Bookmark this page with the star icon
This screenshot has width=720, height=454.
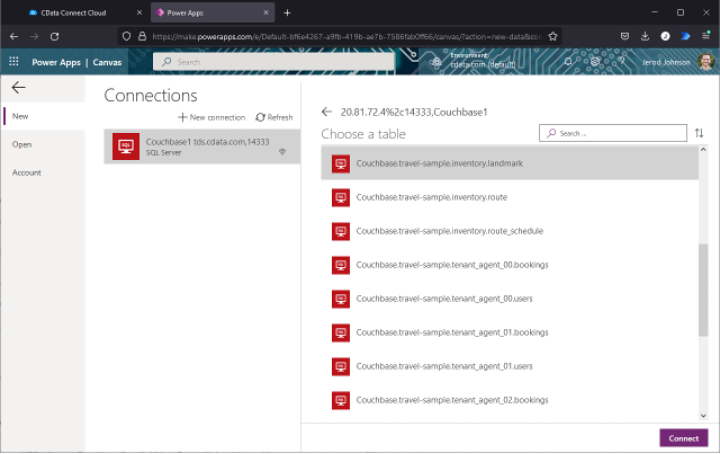[x=553, y=36]
